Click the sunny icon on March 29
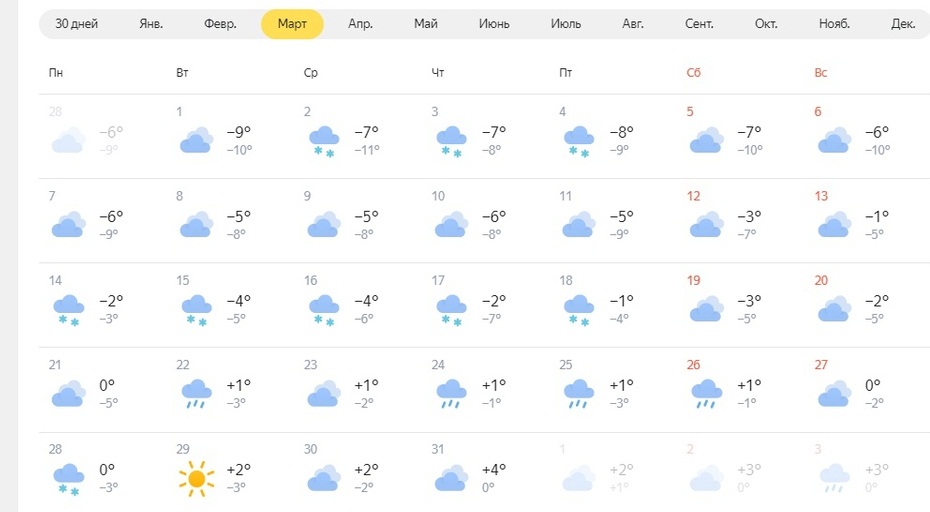Screen dimensions: 930x512 (196, 478)
